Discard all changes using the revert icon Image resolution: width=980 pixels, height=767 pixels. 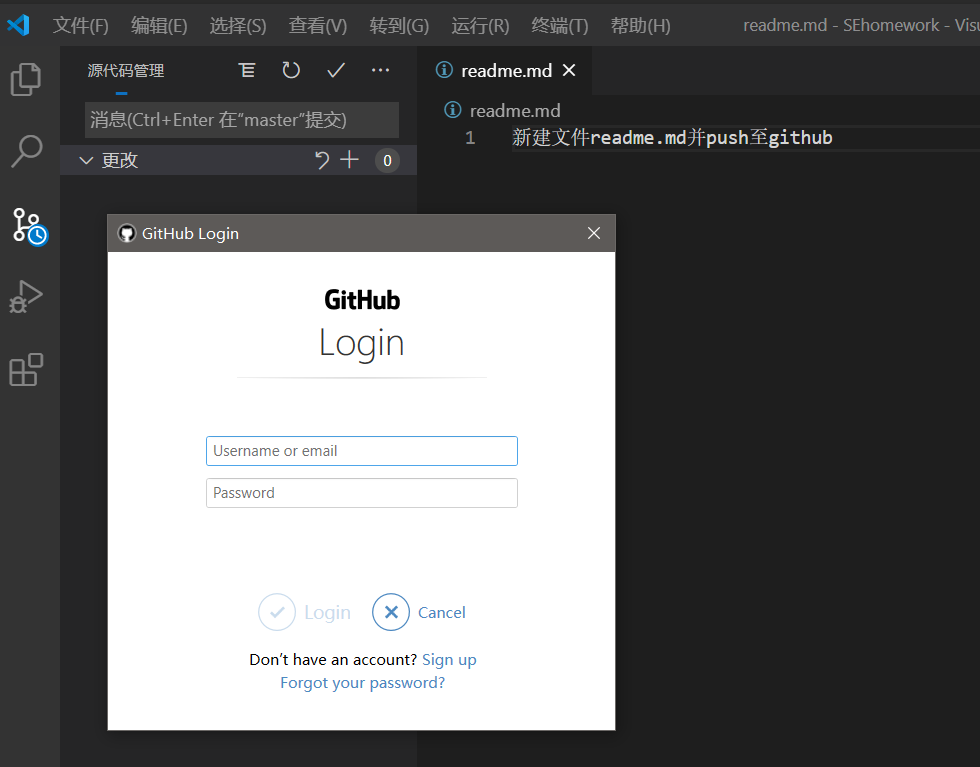322,159
